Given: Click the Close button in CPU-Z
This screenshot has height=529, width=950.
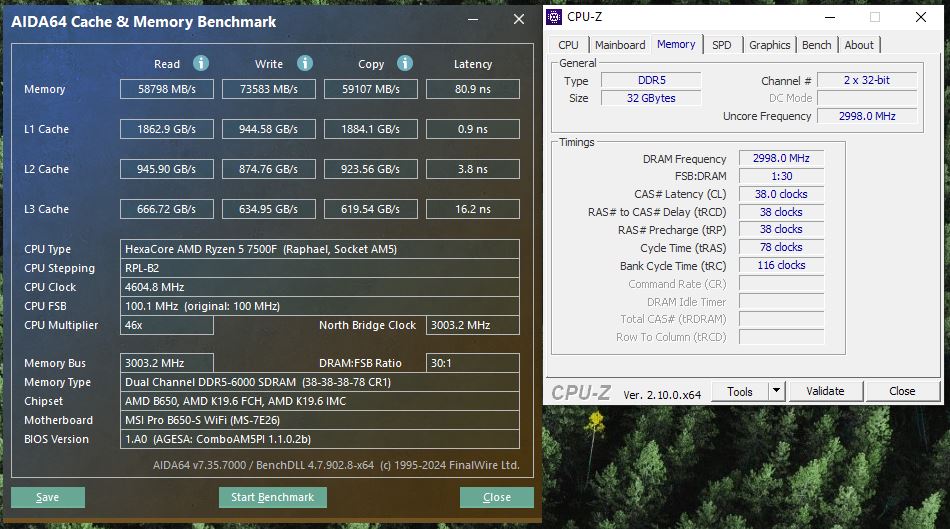Looking at the screenshot, I should click(902, 391).
